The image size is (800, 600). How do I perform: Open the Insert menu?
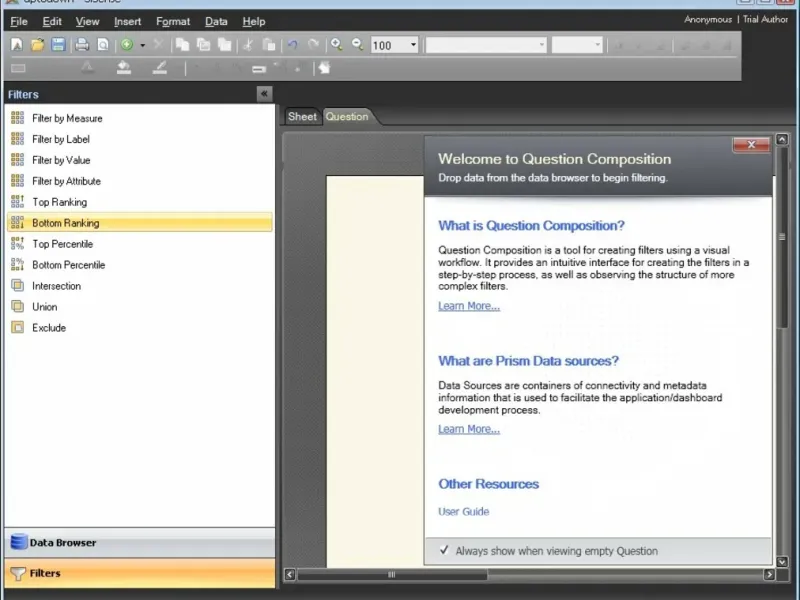pos(127,21)
